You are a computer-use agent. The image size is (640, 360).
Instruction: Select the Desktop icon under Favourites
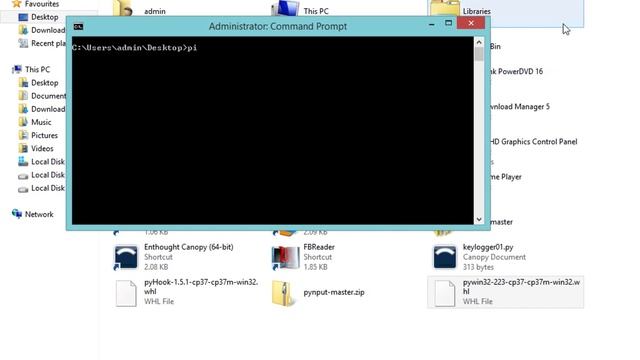(23, 17)
